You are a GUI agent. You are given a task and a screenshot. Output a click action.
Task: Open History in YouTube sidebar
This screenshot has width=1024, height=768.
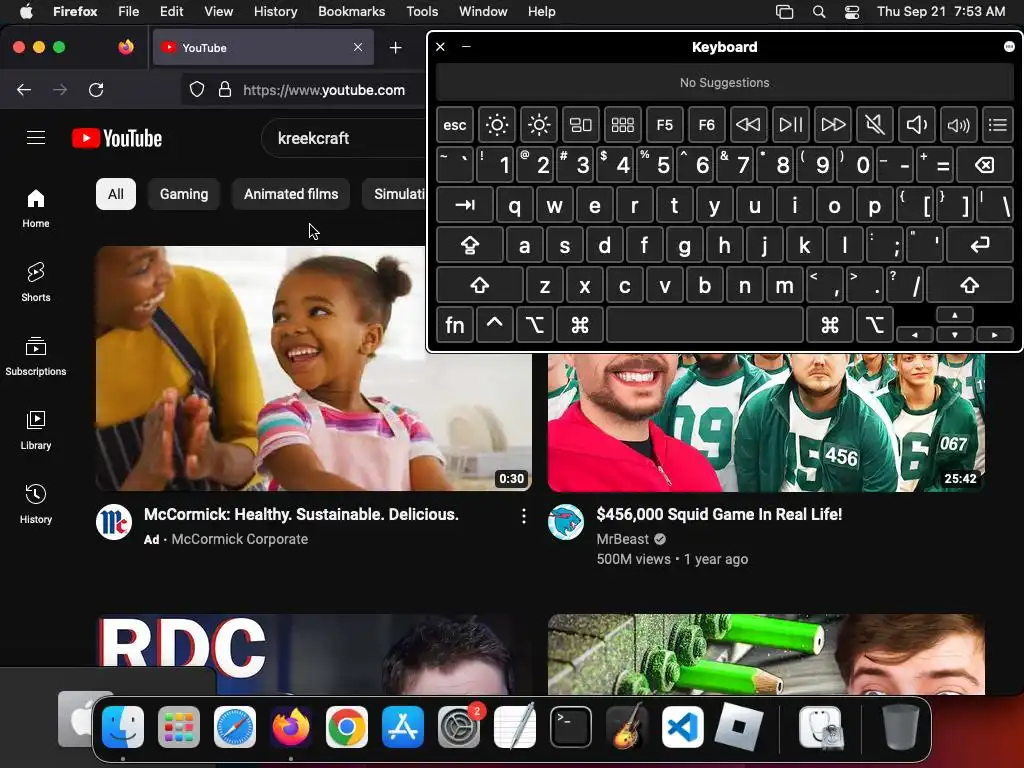36,504
